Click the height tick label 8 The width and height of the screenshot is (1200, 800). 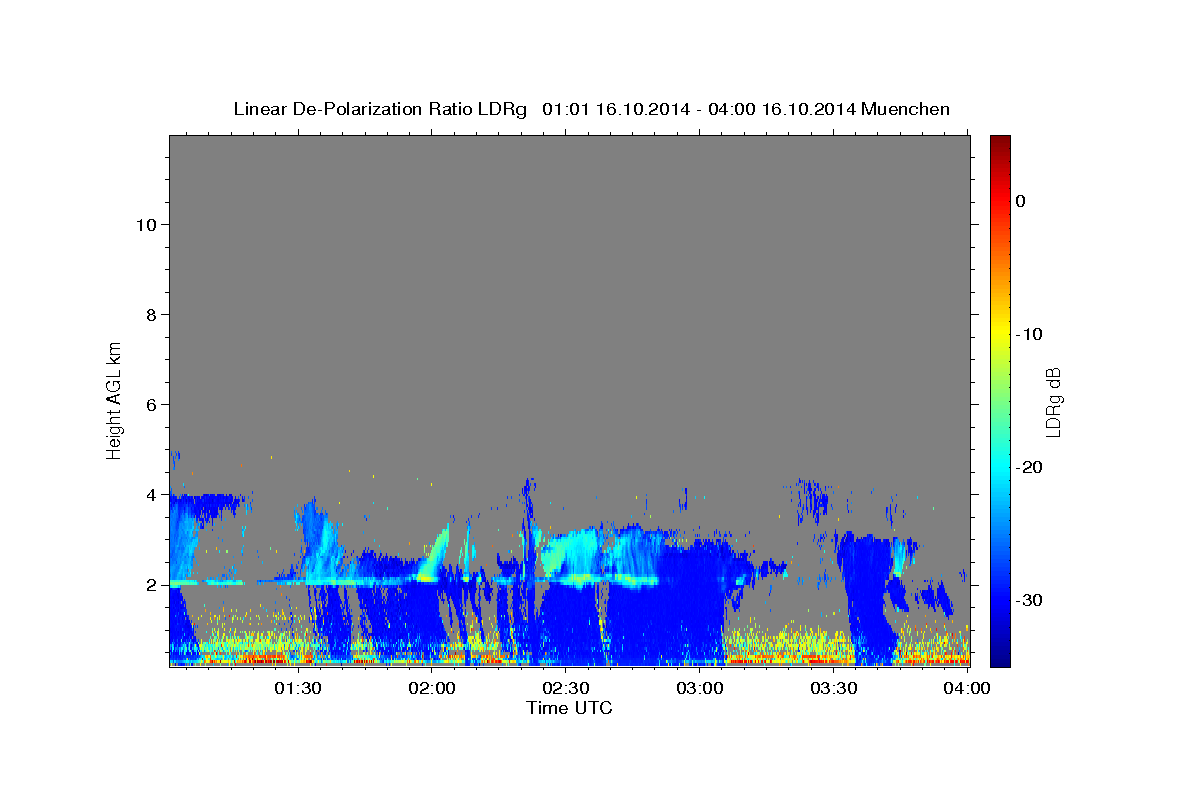[150, 315]
